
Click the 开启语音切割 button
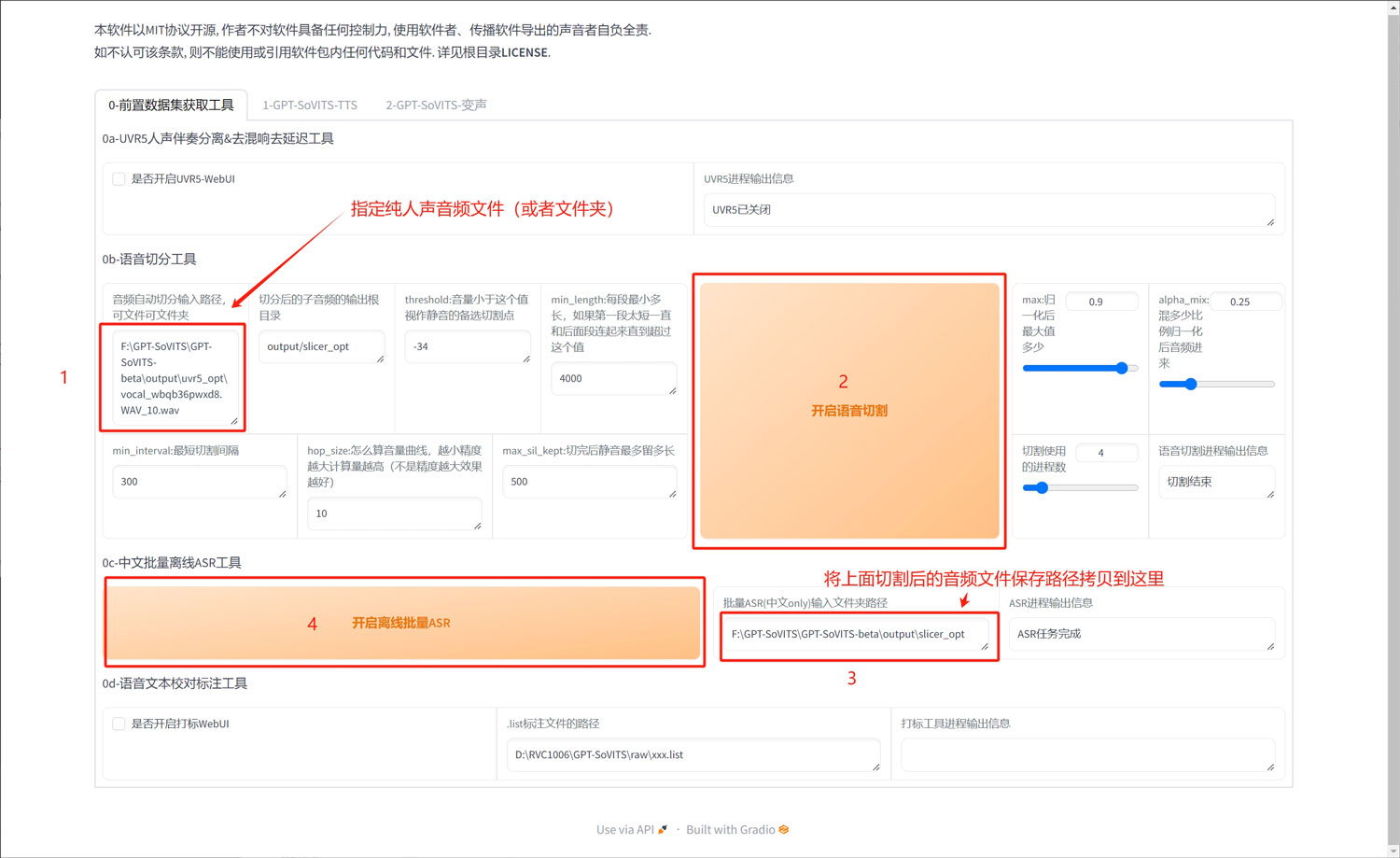[848, 411]
